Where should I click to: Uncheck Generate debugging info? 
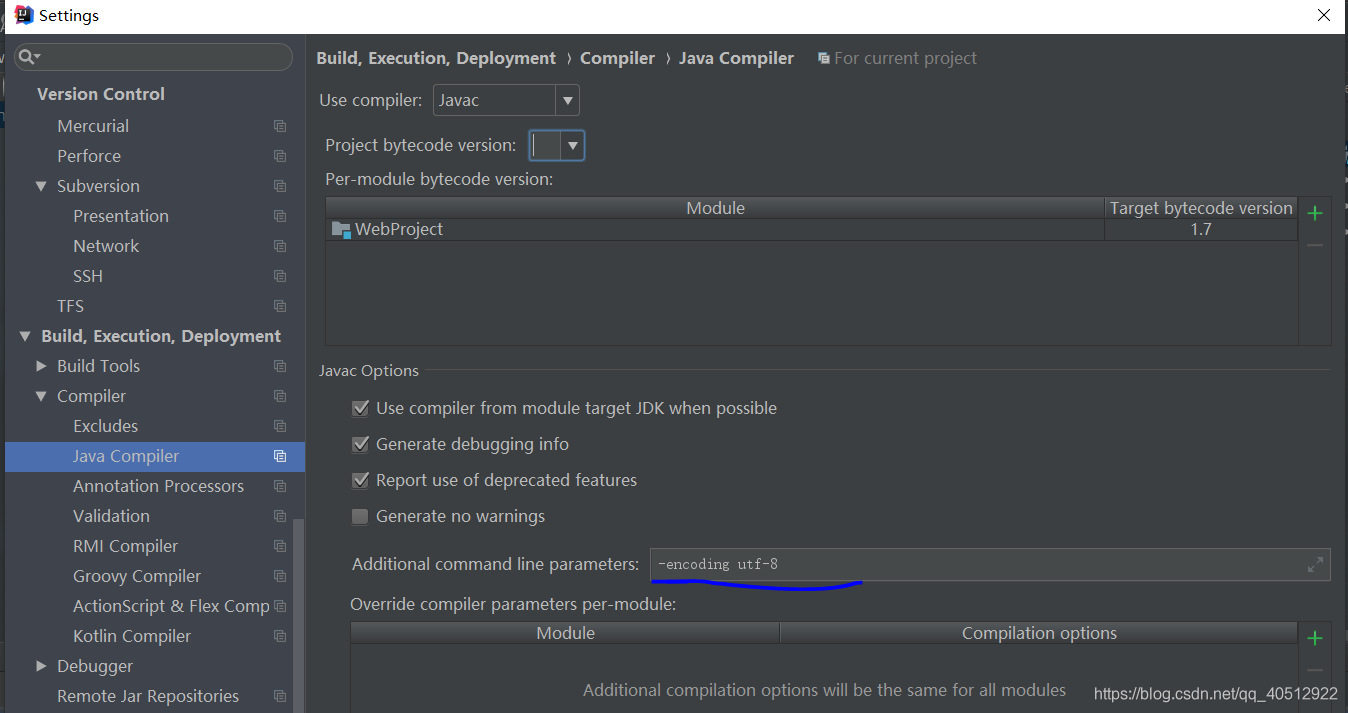tap(360, 444)
